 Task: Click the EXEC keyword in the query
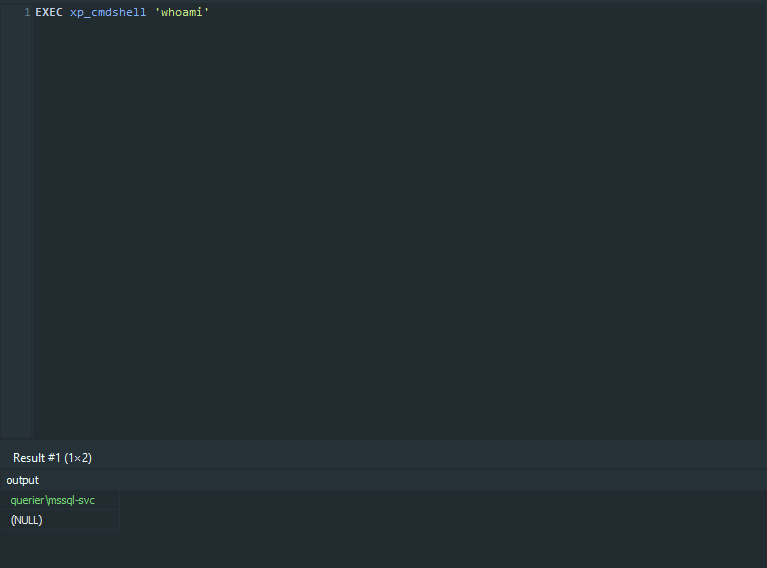(x=49, y=12)
